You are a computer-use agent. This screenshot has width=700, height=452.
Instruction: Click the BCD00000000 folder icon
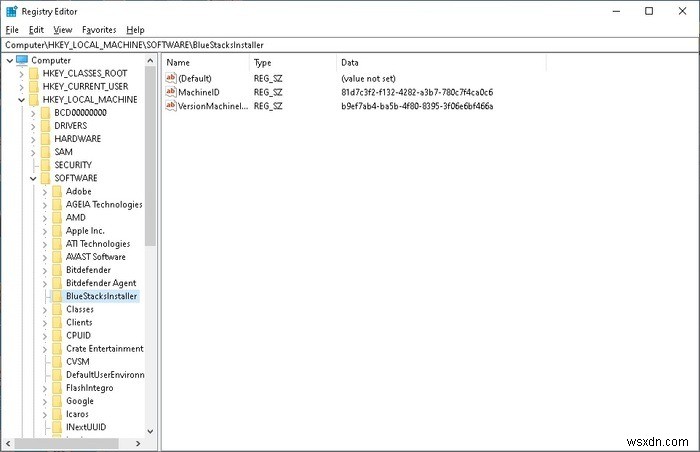click(x=46, y=113)
